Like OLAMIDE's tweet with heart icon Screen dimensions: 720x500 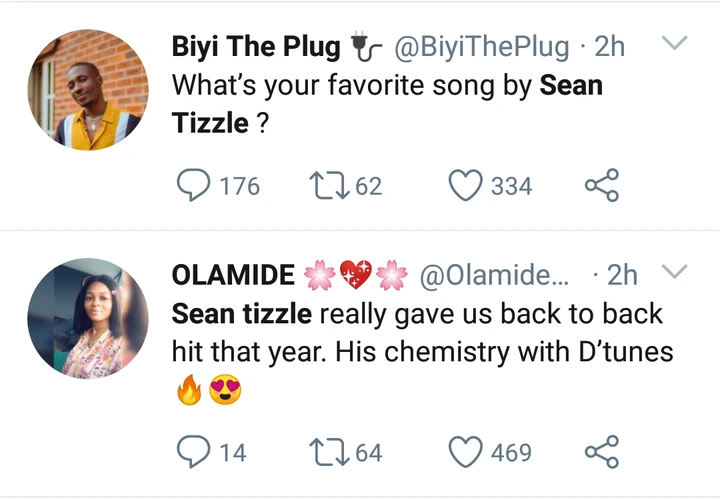click(x=464, y=452)
